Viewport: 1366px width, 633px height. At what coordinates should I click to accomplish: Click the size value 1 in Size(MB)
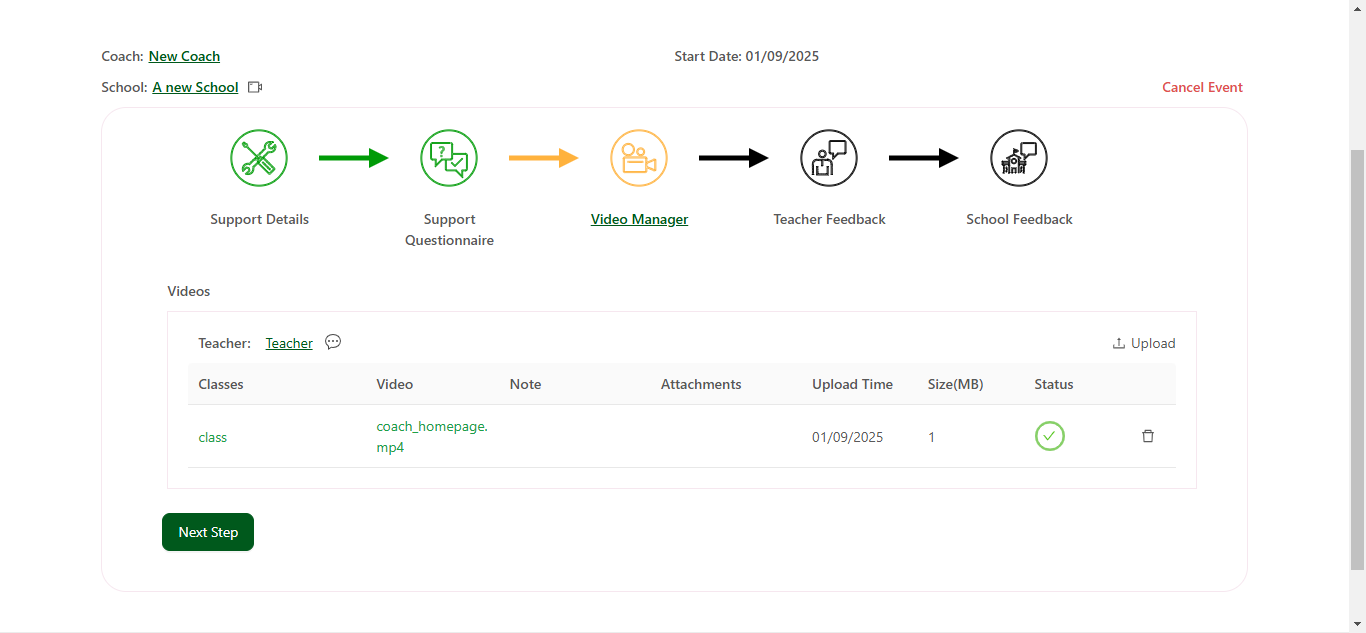pyautogui.click(x=932, y=437)
